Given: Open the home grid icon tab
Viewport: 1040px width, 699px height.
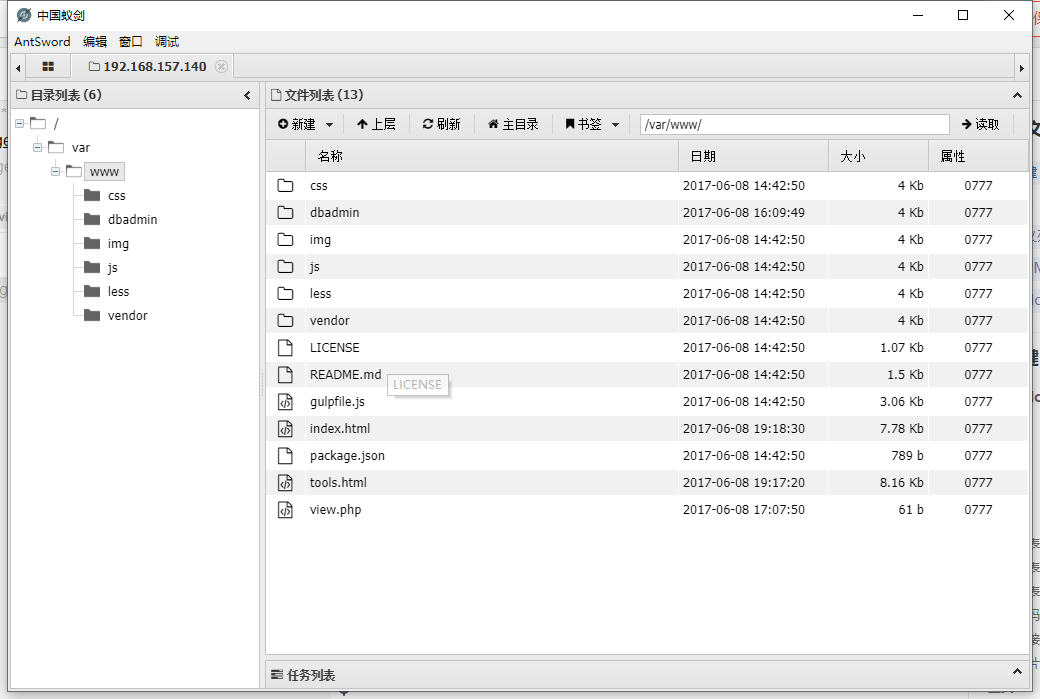Looking at the screenshot, I should tap(48, 66).
